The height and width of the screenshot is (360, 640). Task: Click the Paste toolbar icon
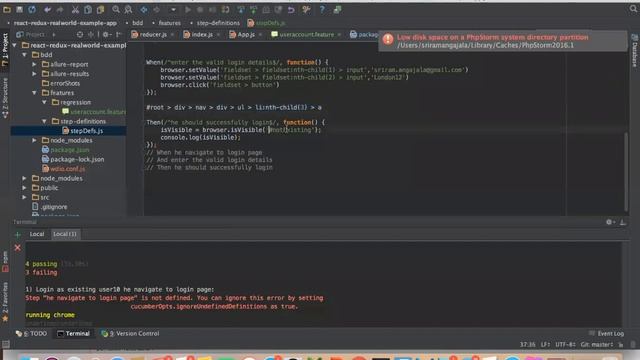[100, 9]
